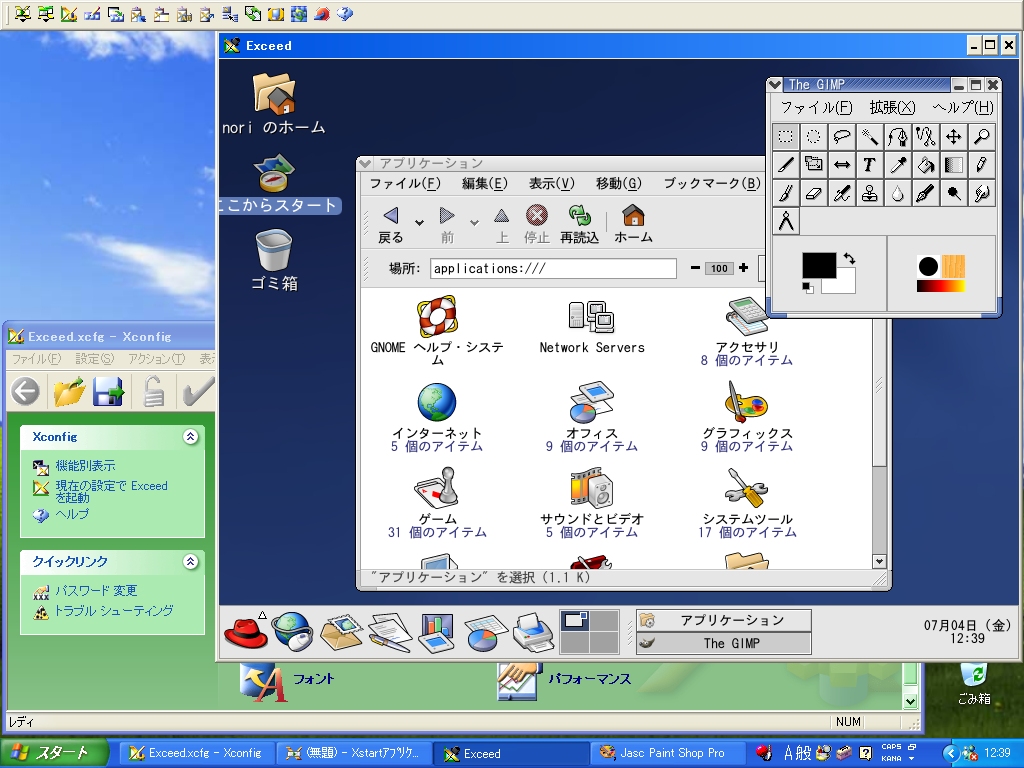This screenshot has width=1024, height=768.
Task: Select the Intelligent Scissors tool
Action: [x=926, y=136]
